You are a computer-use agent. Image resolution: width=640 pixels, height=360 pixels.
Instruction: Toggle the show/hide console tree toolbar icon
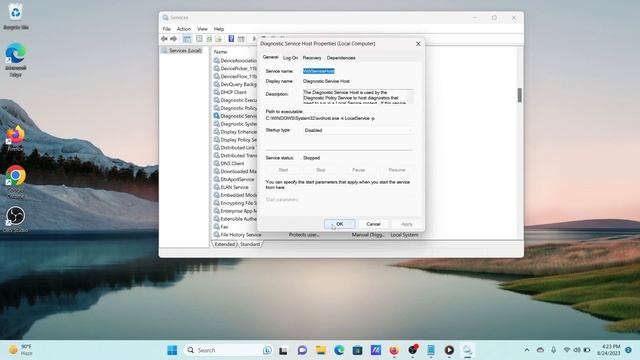tap(187, 39)
